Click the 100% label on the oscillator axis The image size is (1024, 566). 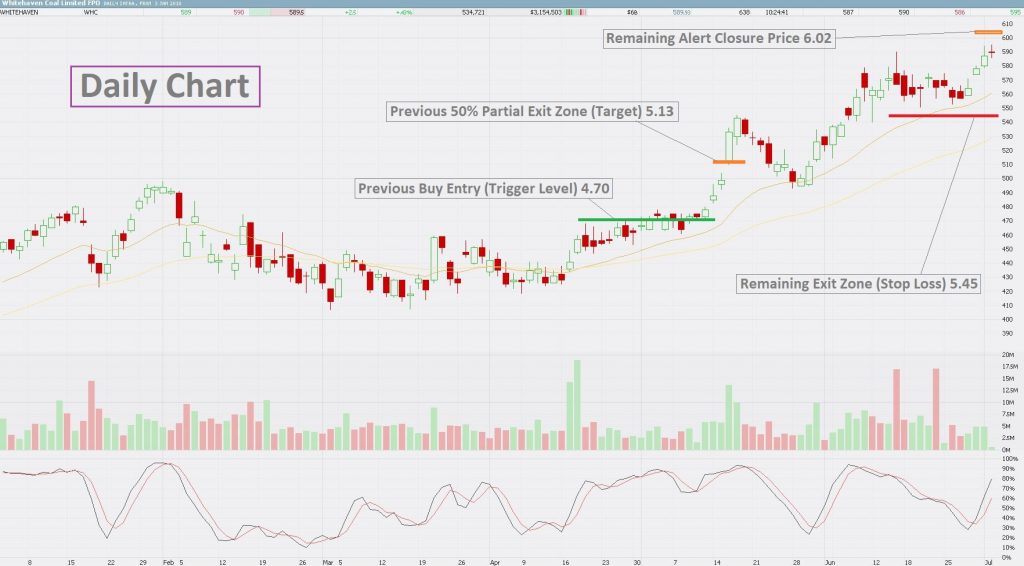(x=1008, y=459)
